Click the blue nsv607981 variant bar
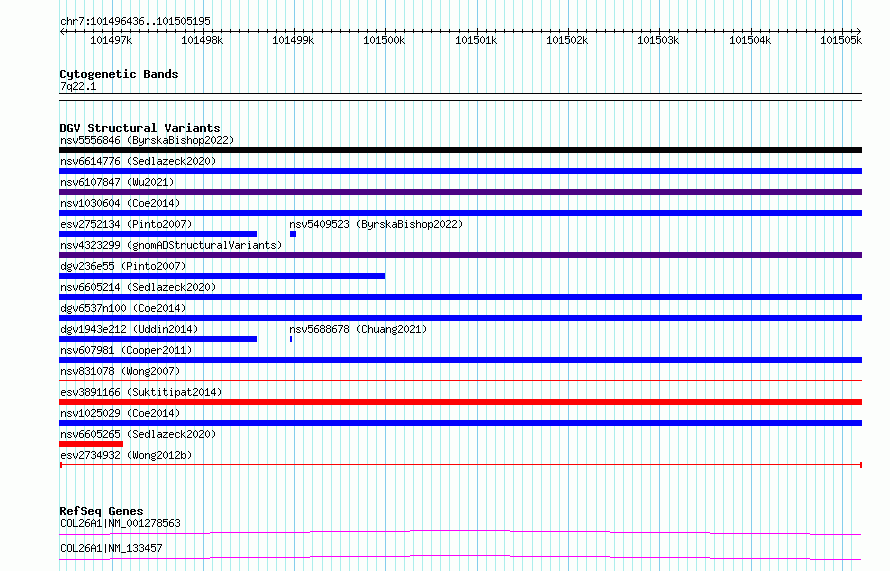Viewport: 890px width, 571px height. tap(460, 360)
